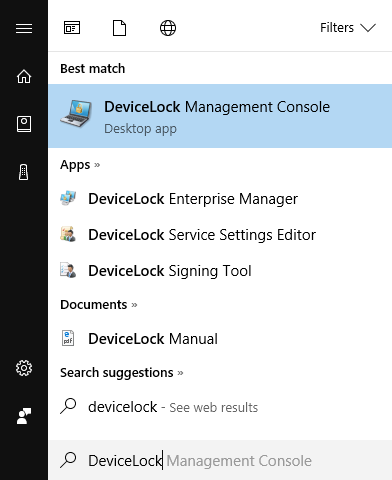This screenshot has width=392, height=480.
Task: Filter results by Apps icon
Action: [72, 28]
